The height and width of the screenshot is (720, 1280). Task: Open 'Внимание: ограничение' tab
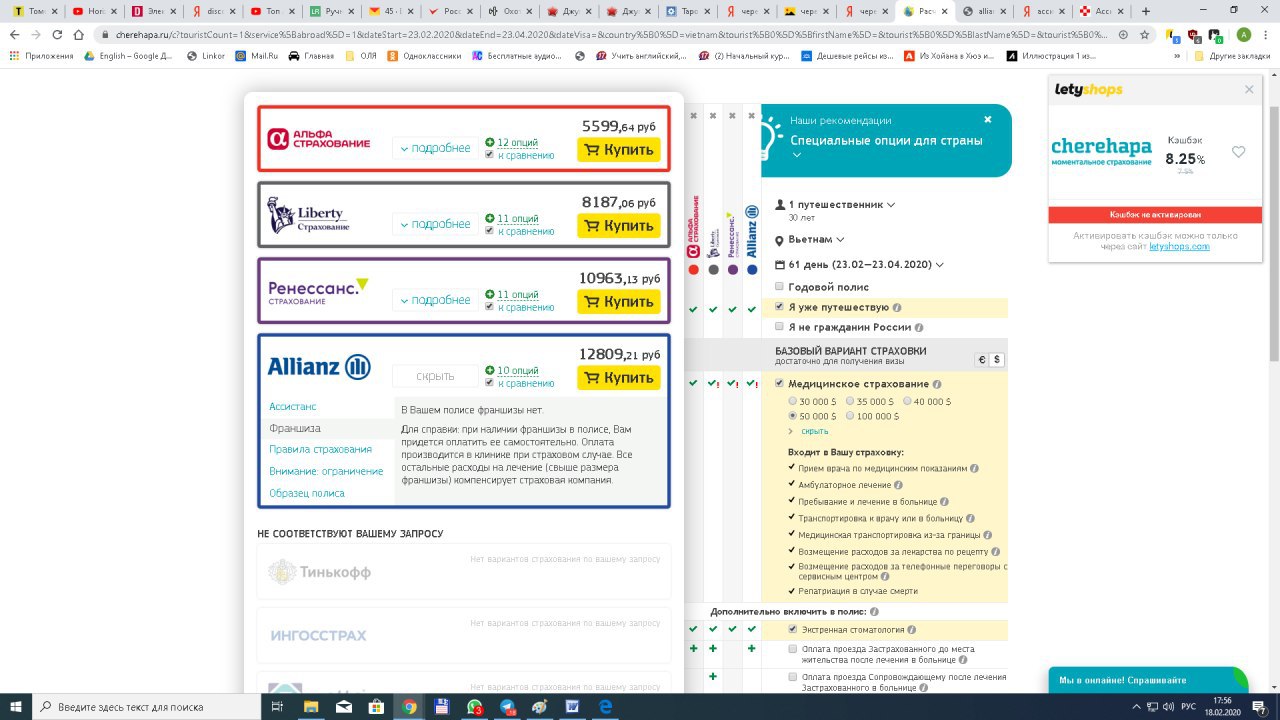click(326, 471)
